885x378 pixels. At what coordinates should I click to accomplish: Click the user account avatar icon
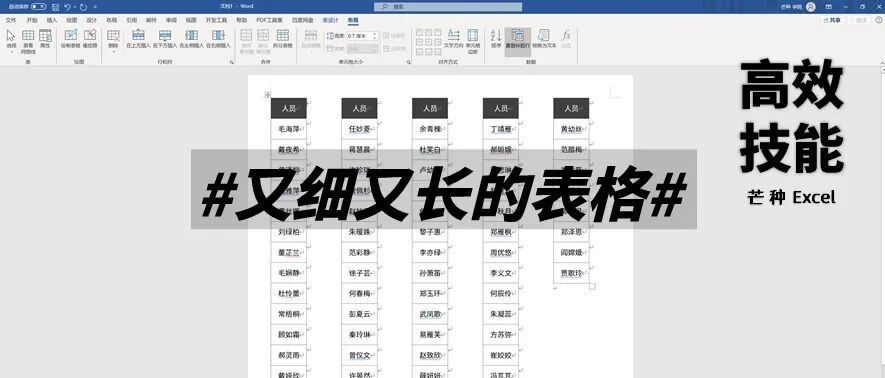click(811, 7)
